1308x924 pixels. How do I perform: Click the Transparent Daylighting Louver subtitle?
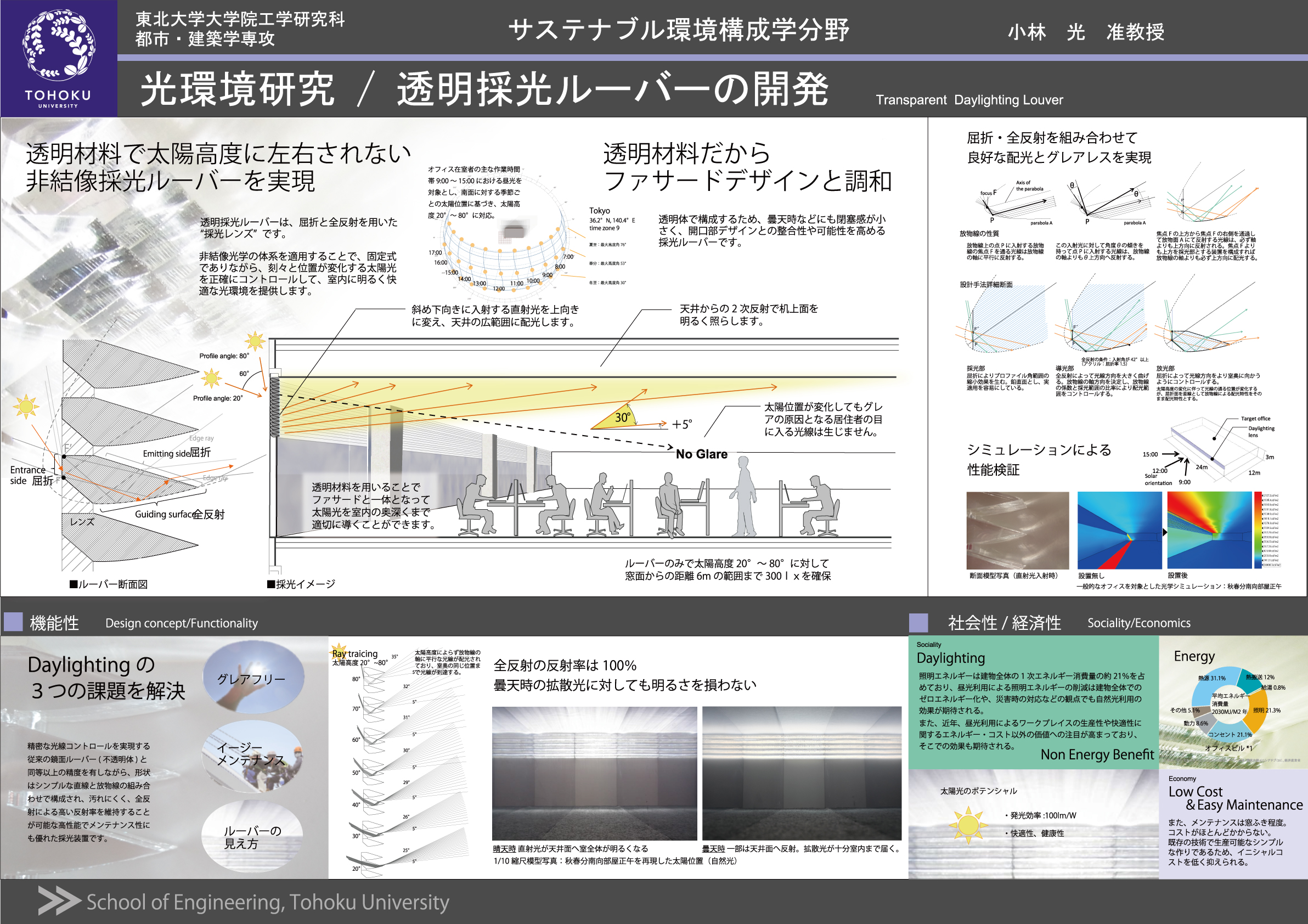[x=969, y=100]
